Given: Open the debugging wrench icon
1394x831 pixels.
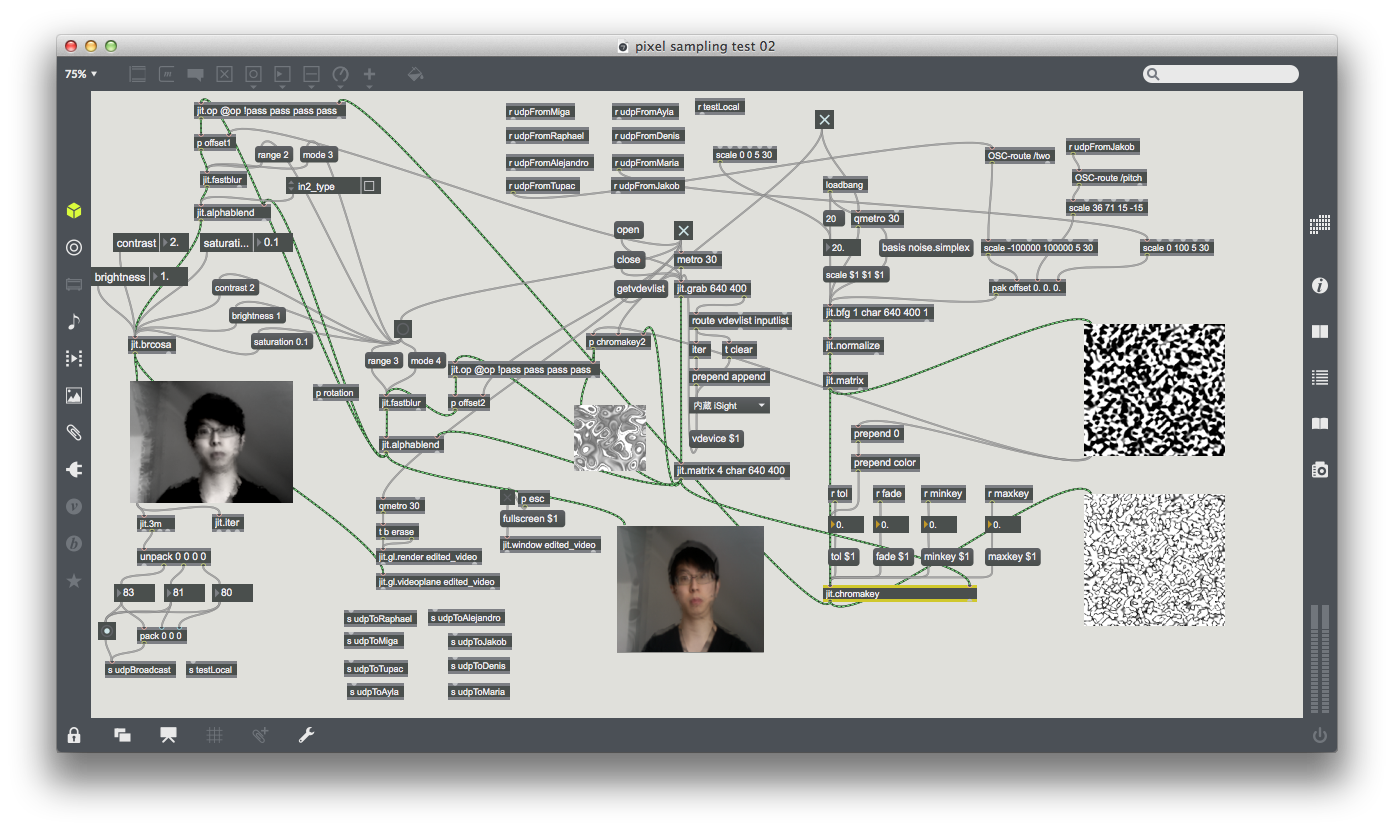Looking at the screenshot, I should [306, 735].
